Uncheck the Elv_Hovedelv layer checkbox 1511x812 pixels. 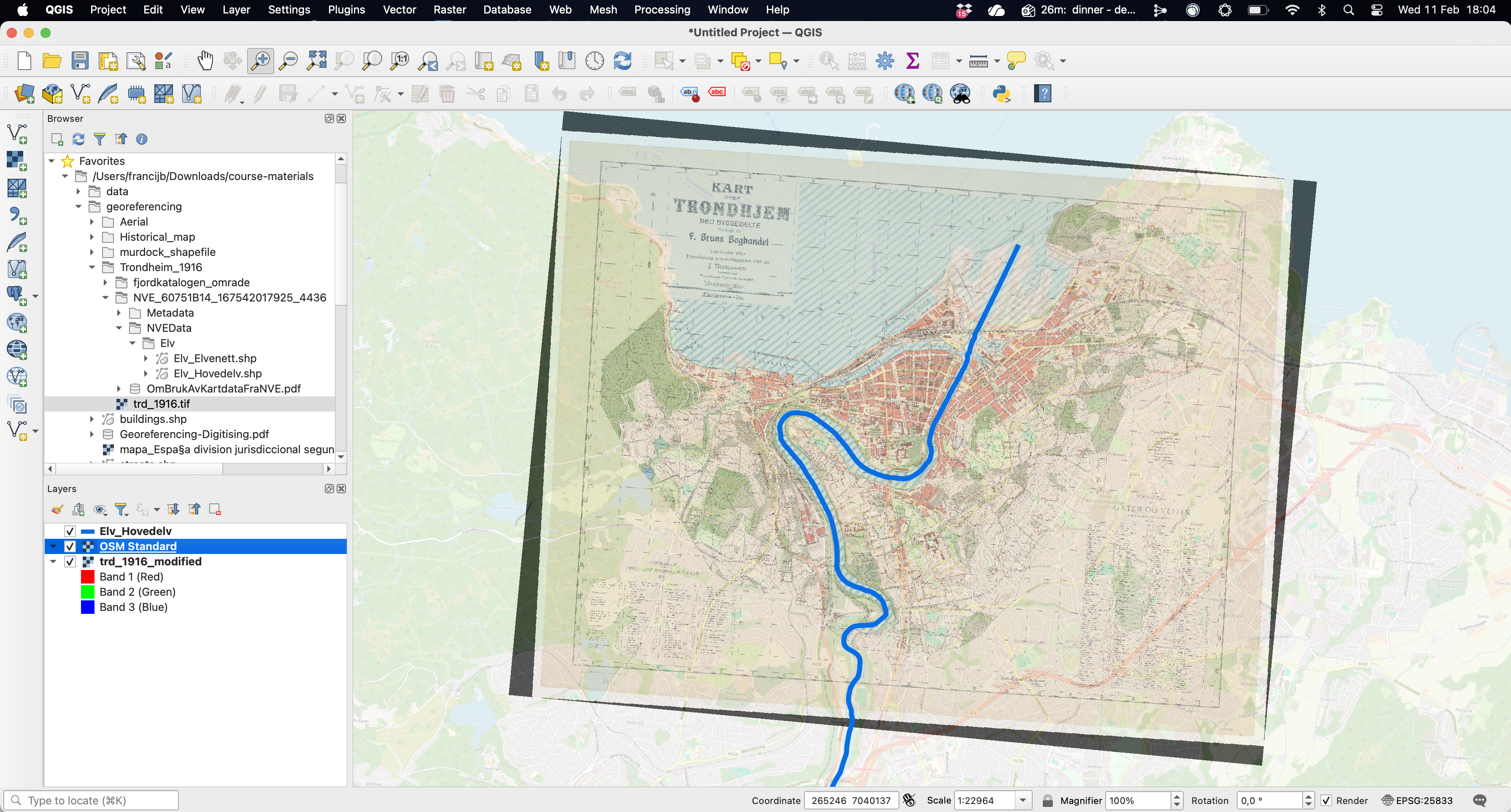click(x=70, y=531)
